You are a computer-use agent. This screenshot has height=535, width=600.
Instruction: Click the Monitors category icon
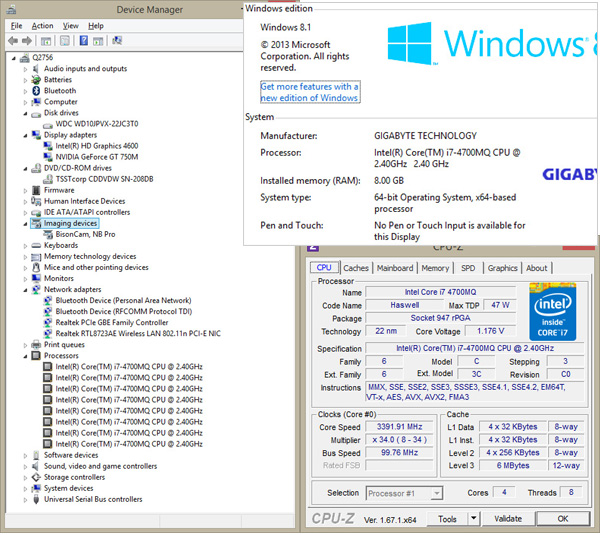point(36,278)
